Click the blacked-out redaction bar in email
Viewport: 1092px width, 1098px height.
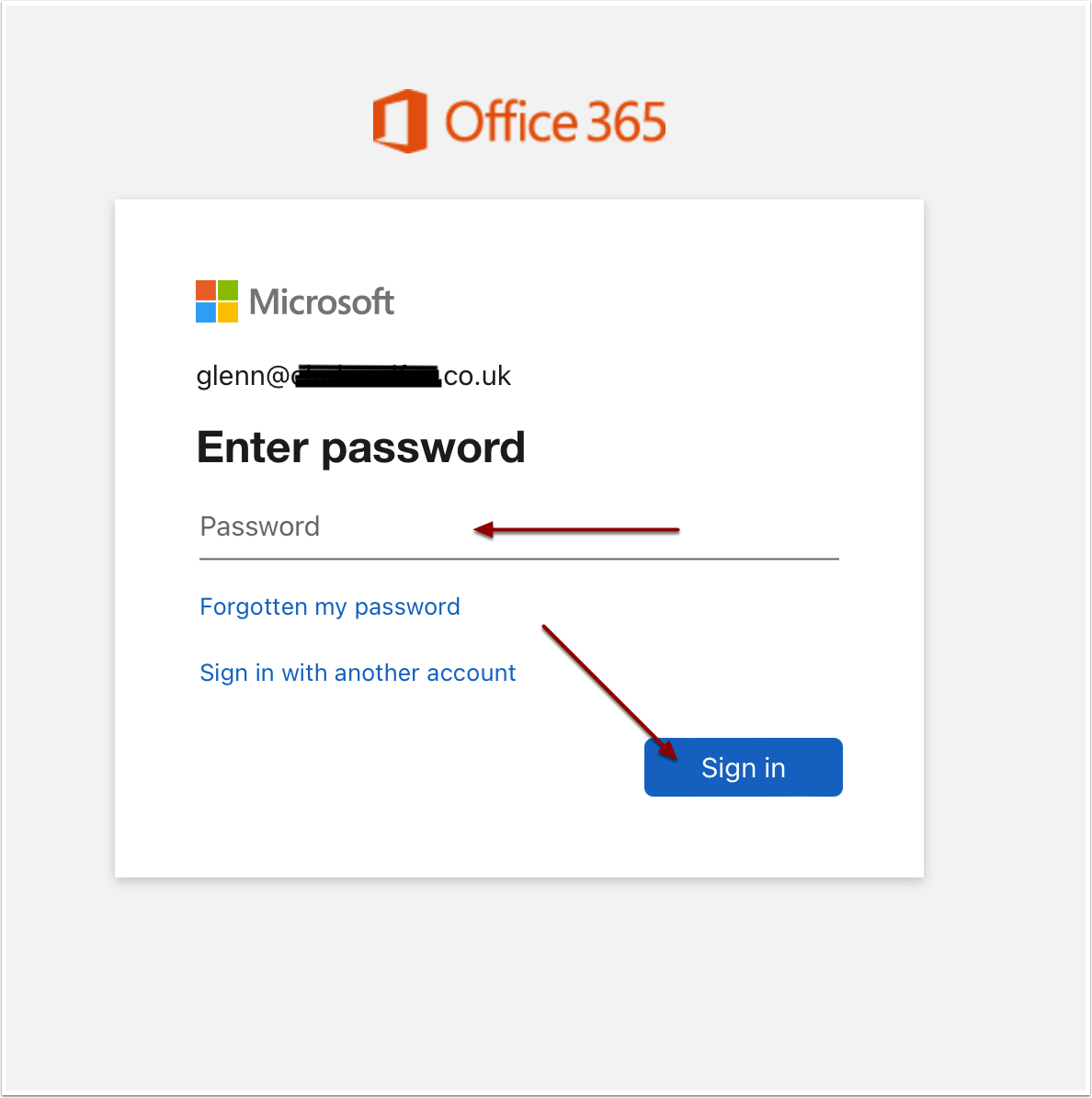pyautogui.click(x=368, y=377)
